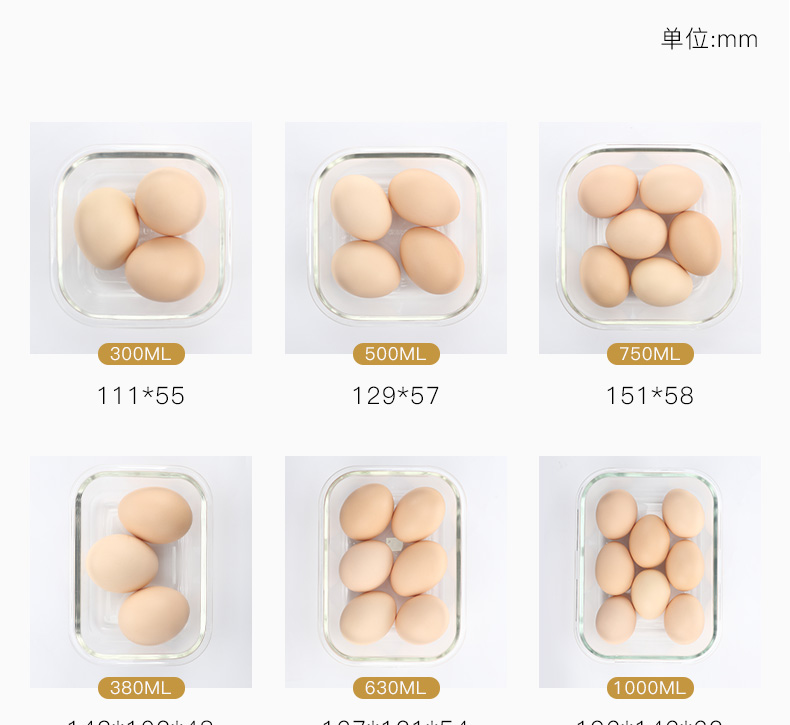The height and width of the screenshot is (725, 790).
Task: Click the cut-off dimension text below 1000ML
Action: click(x=650, y=720)
